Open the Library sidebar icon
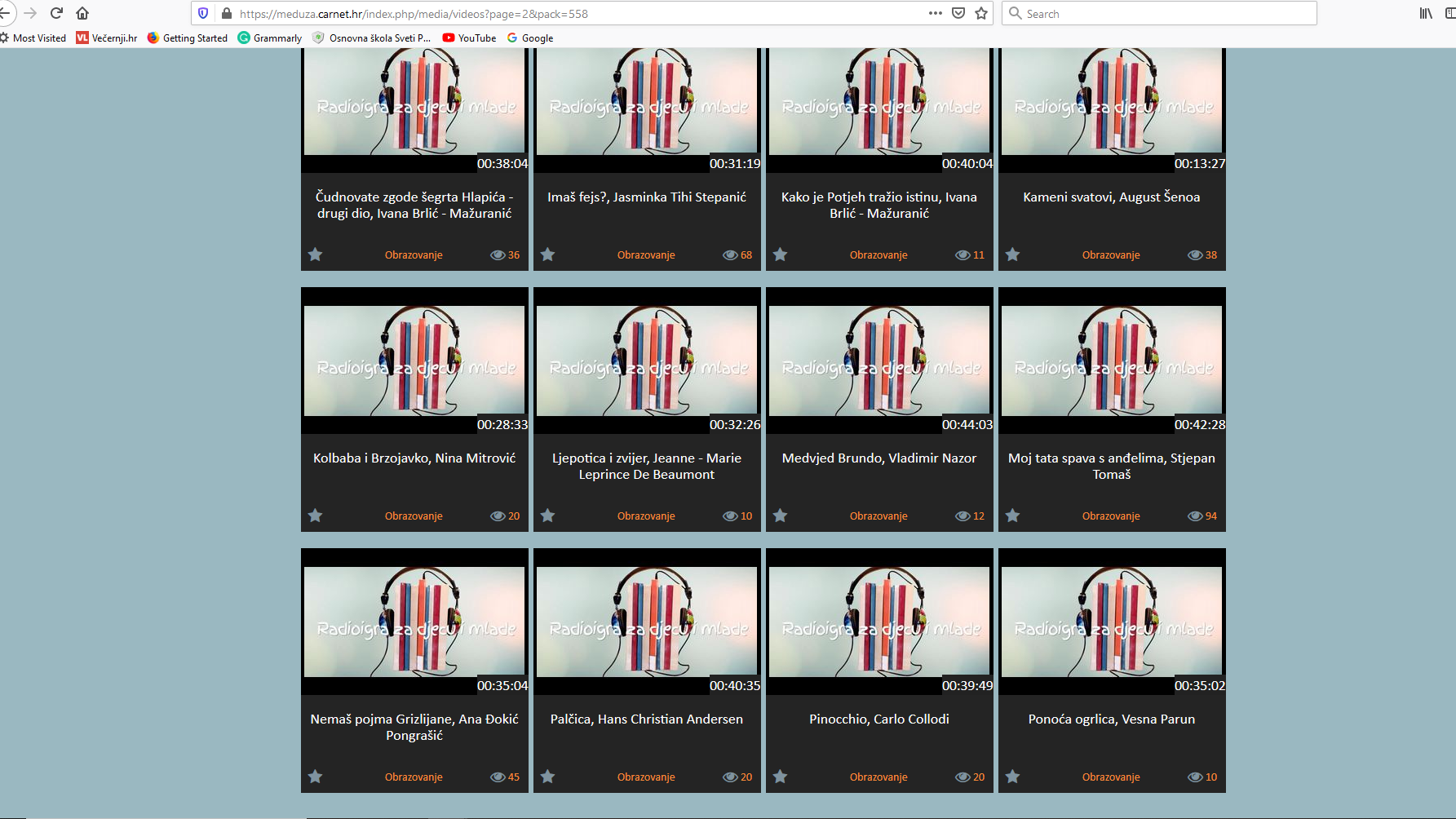 click(1425, 13)
